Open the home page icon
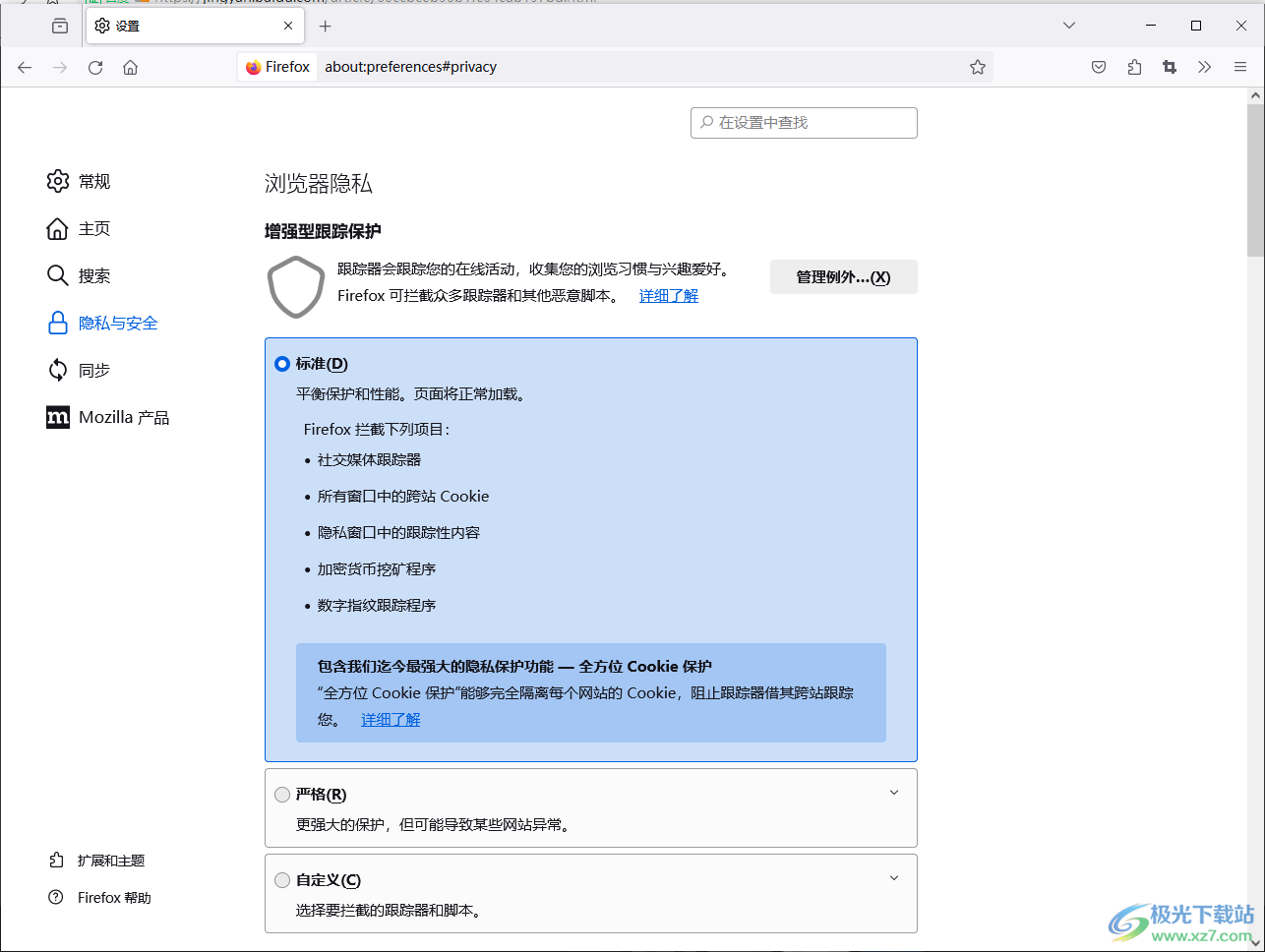The height and width of the screenshot is (952, 1265). [130, 67]
